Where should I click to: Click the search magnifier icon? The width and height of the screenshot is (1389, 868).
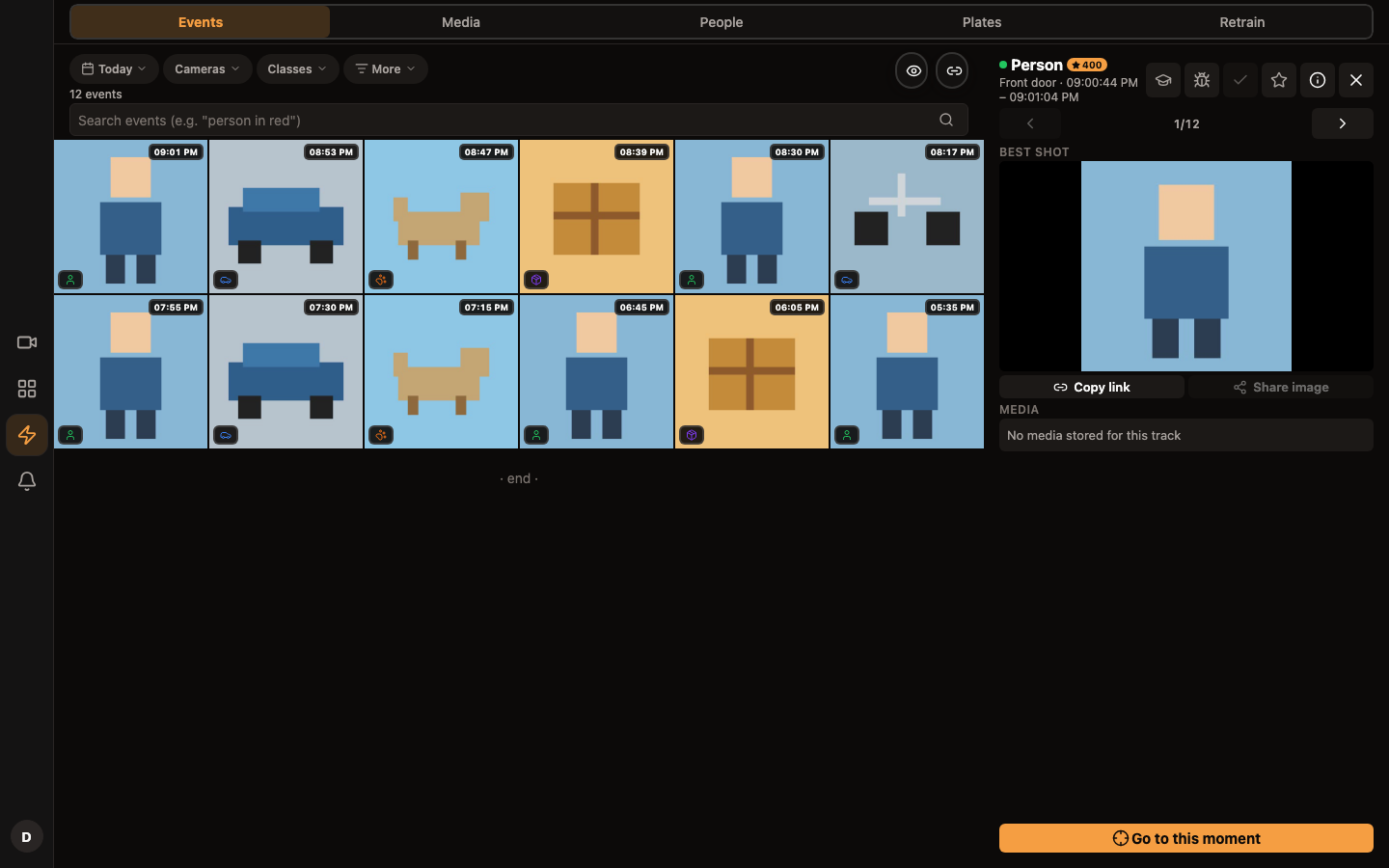(x=946, y=120)
